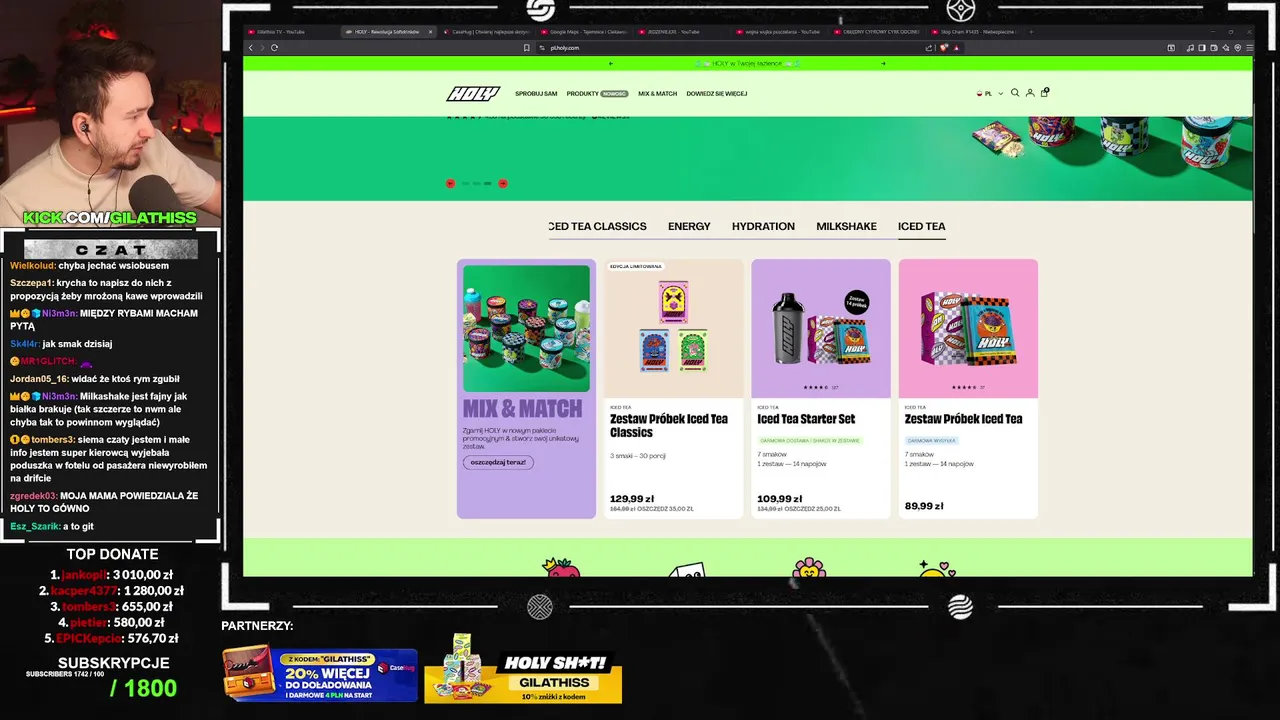1280x720 pixels.
Task: Open the MIX & MATCH menu item
Action: [658, 94]
